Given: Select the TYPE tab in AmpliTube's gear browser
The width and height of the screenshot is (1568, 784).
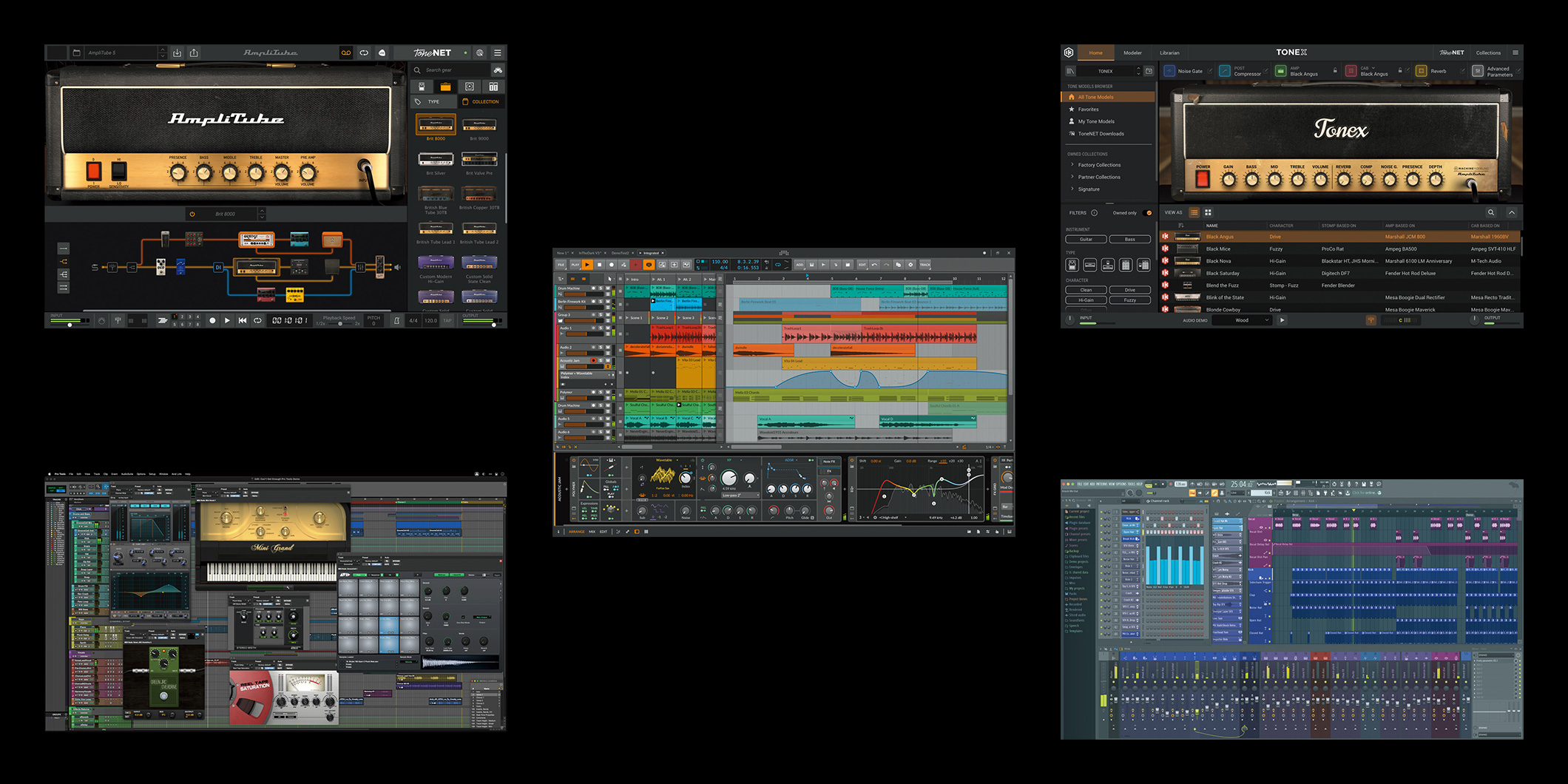Looking at the screenshot, I should coord(433,101).
